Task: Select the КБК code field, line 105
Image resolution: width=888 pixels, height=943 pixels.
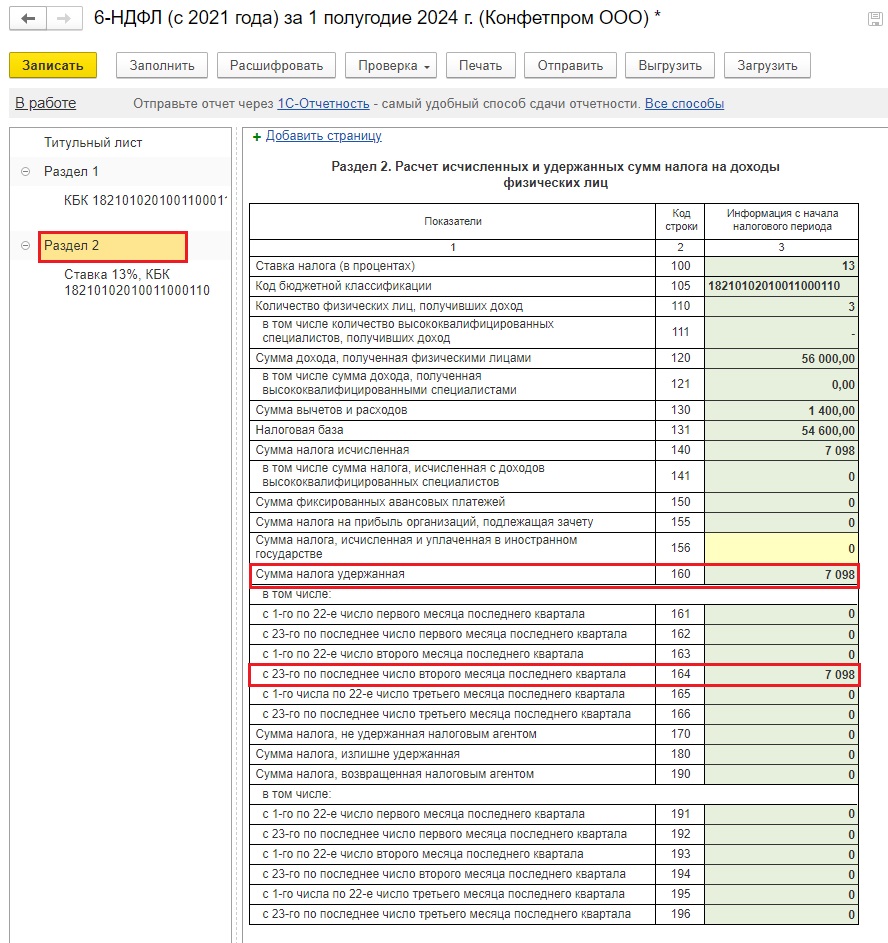Action: pyautogui.click(x=781, y=286)
